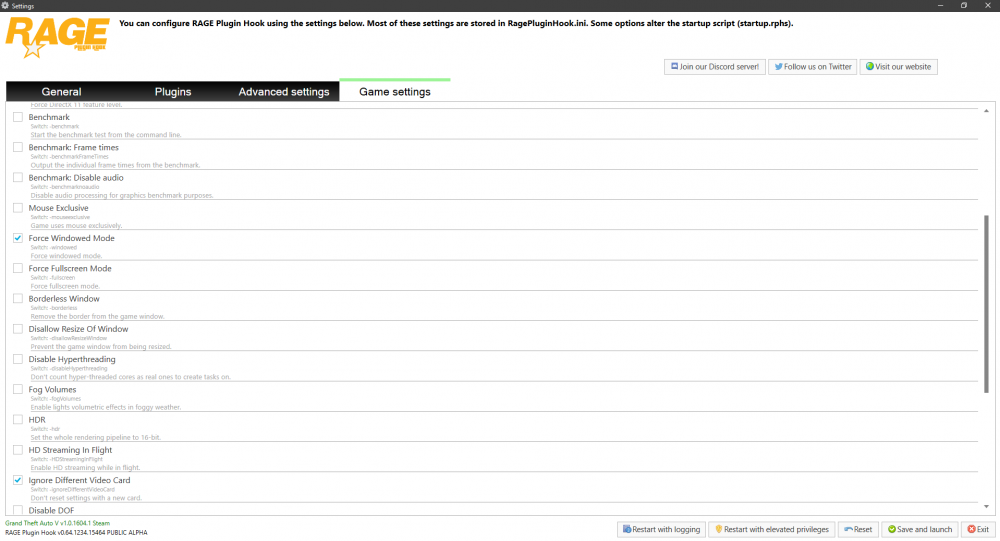This screenshot has height=541, width=1000.
Task: Click 'Prevent the game window from being resized.' text
Action: click(101, 347)
